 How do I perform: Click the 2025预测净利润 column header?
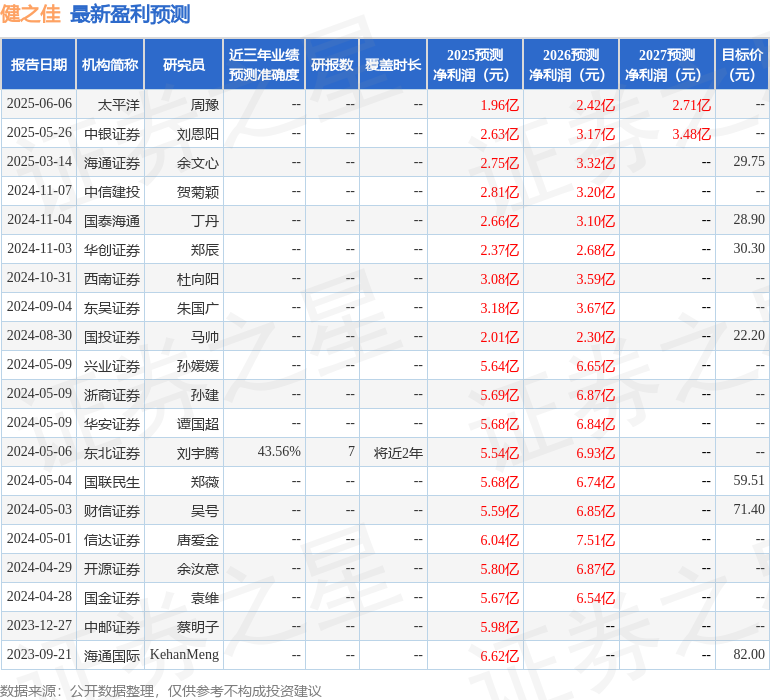(475, 64)
